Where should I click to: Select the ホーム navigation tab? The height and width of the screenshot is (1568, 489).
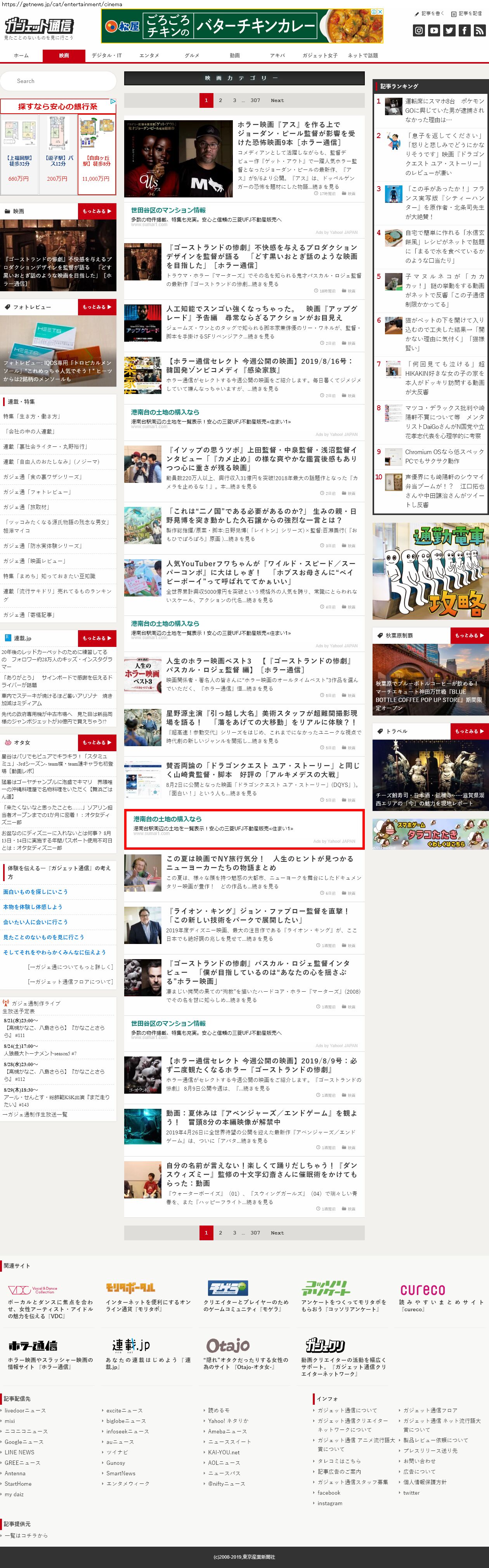tap(21, 55)
